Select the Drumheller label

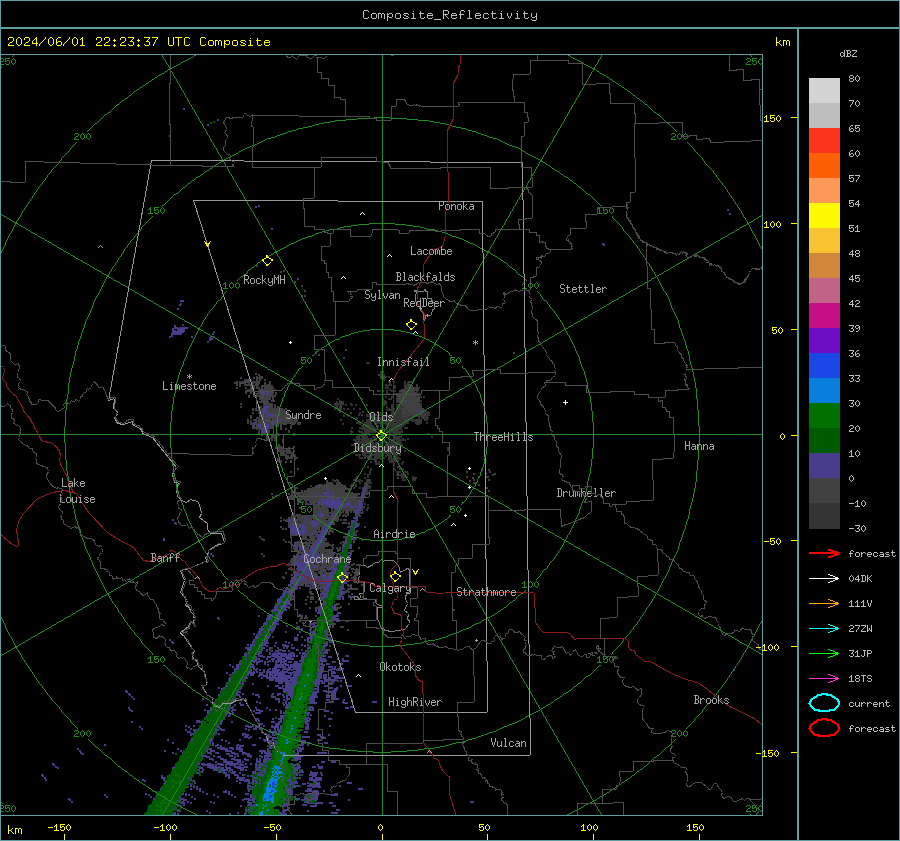tap(586, 493)
